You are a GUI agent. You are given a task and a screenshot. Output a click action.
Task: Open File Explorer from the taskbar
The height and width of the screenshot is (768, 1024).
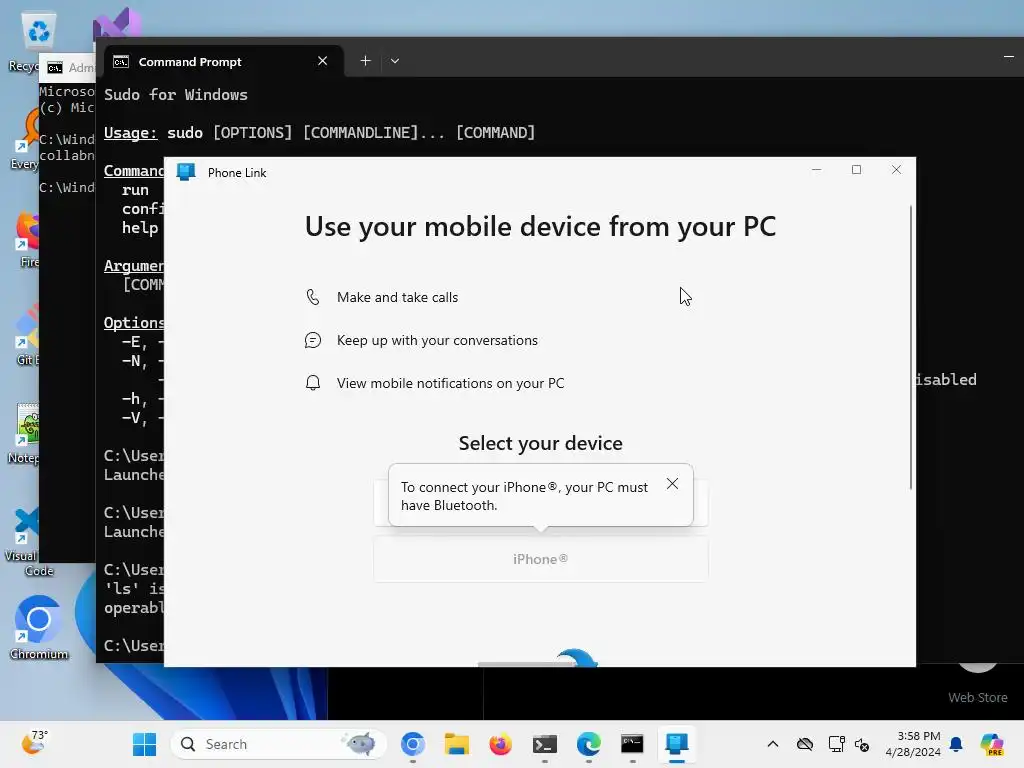point(456,744)
